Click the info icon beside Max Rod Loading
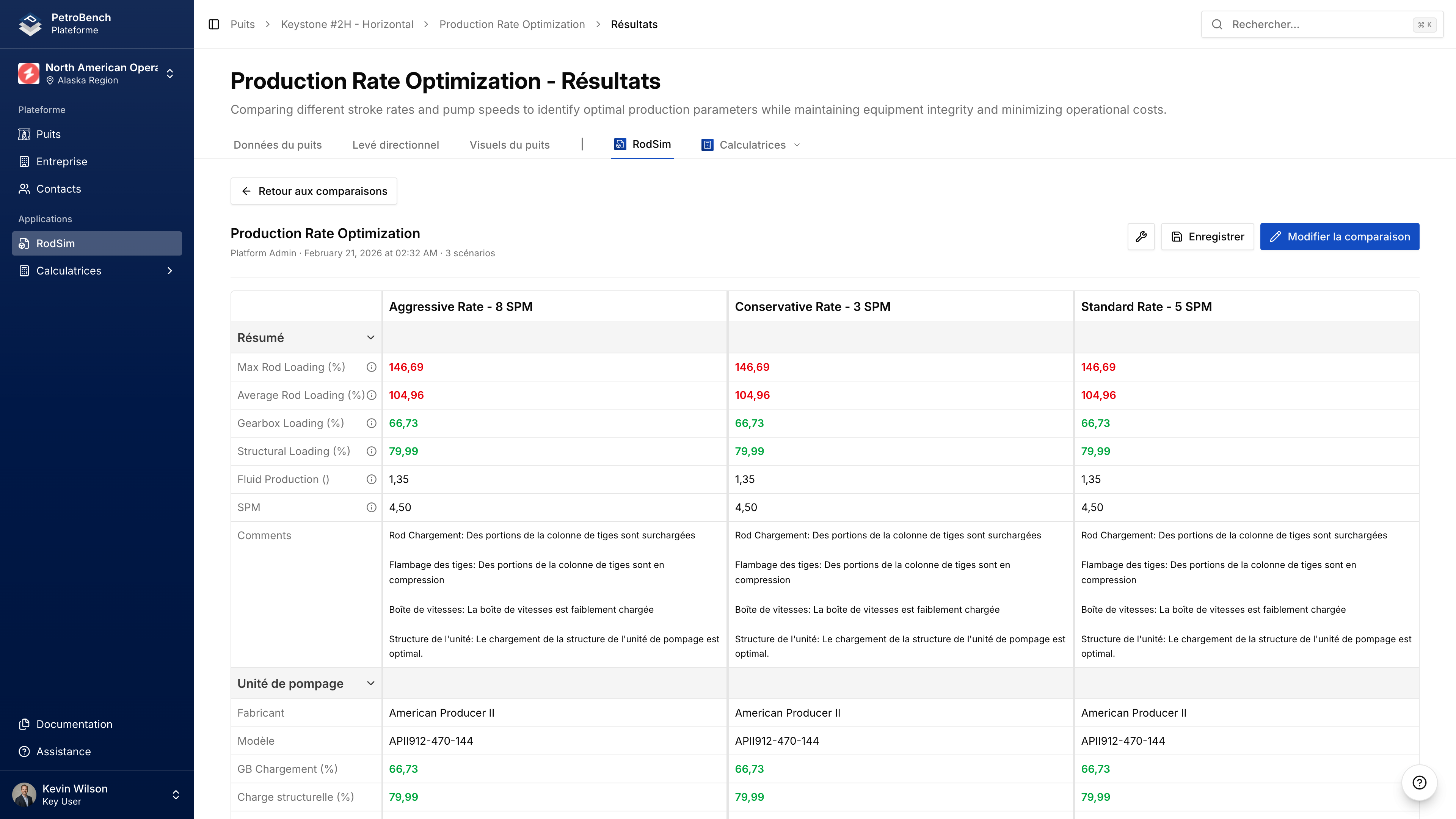This screenshot has height=819, width=1456. click(371, 367)
